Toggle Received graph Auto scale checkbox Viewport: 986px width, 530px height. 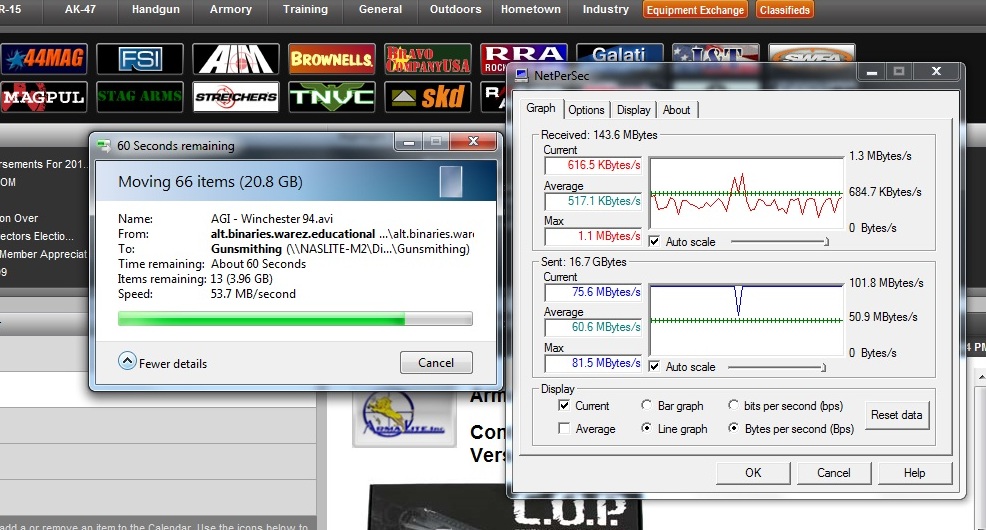tap(654, 241)
